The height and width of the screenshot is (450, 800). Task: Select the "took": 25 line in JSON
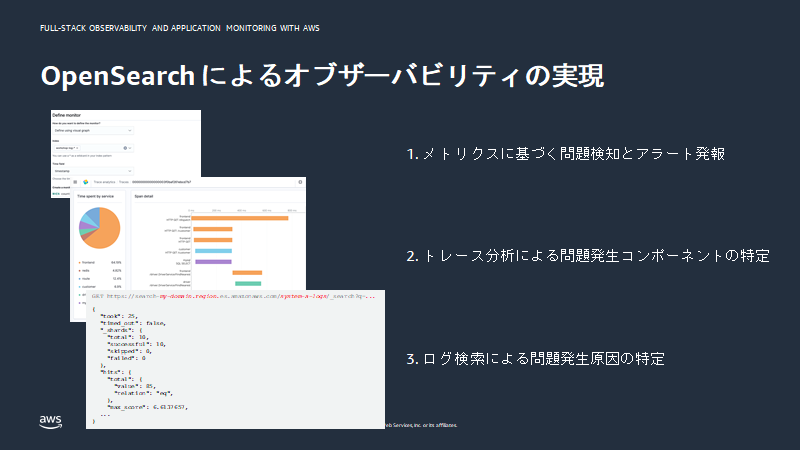(119, 316)
